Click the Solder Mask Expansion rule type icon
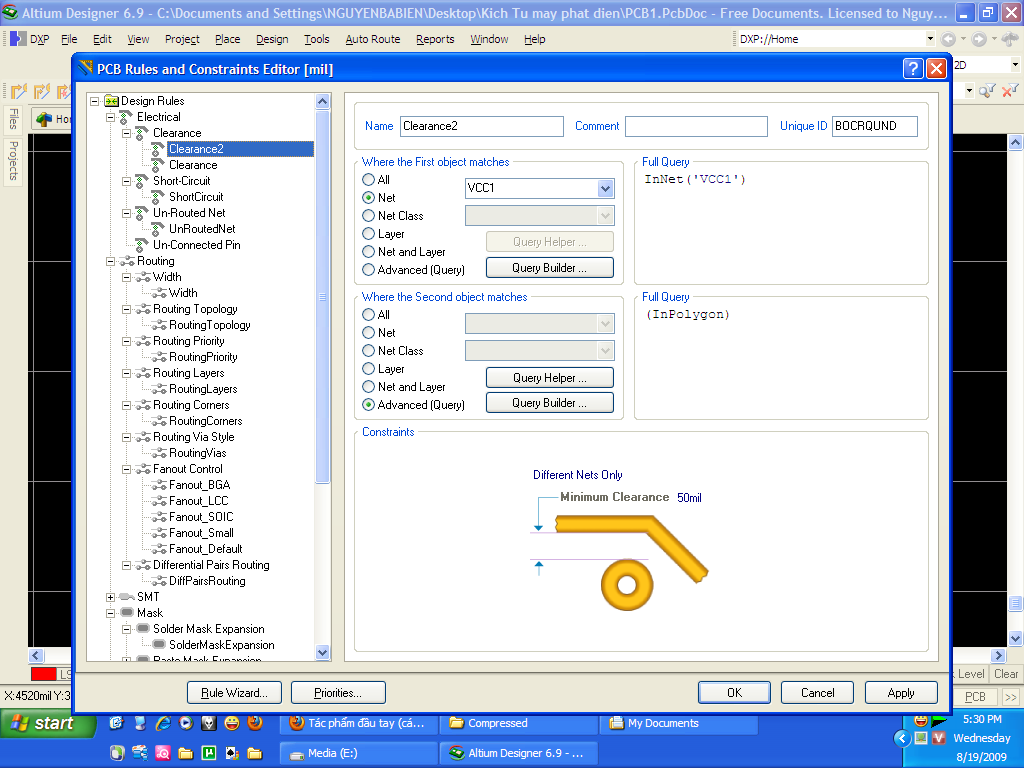The height and width of the screenshot is (768, 1024). click(x=142, y=629)
